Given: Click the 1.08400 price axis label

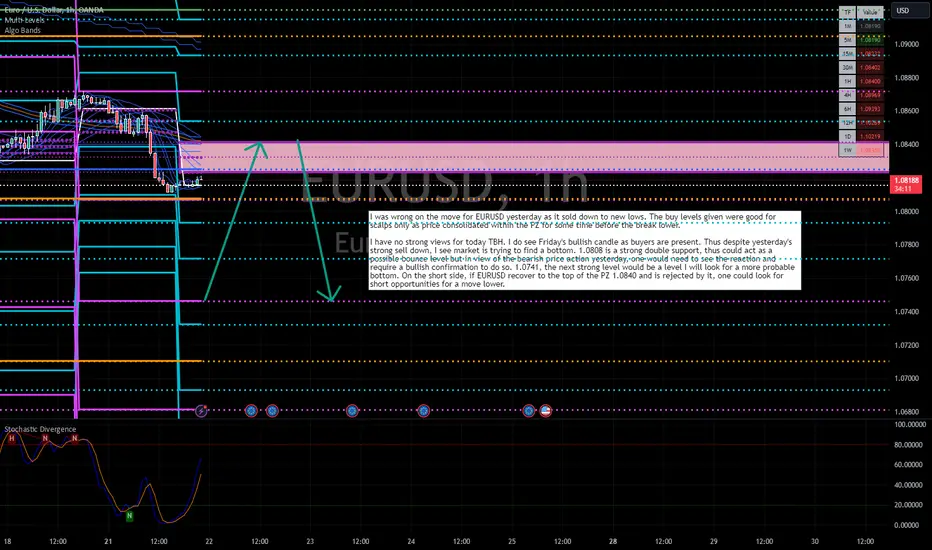Looking at the screenshot, I should 907,144.
